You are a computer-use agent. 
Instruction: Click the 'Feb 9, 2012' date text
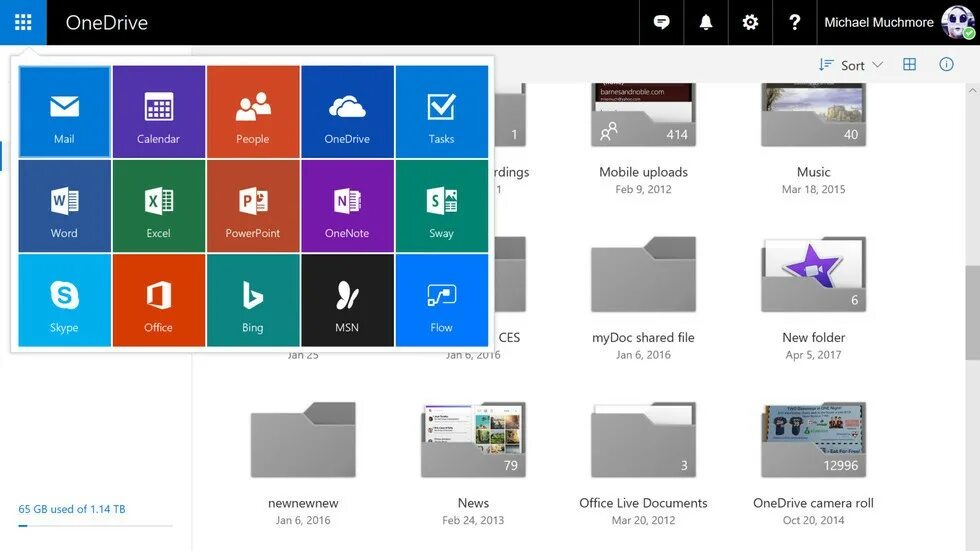(x=643, y=189)
